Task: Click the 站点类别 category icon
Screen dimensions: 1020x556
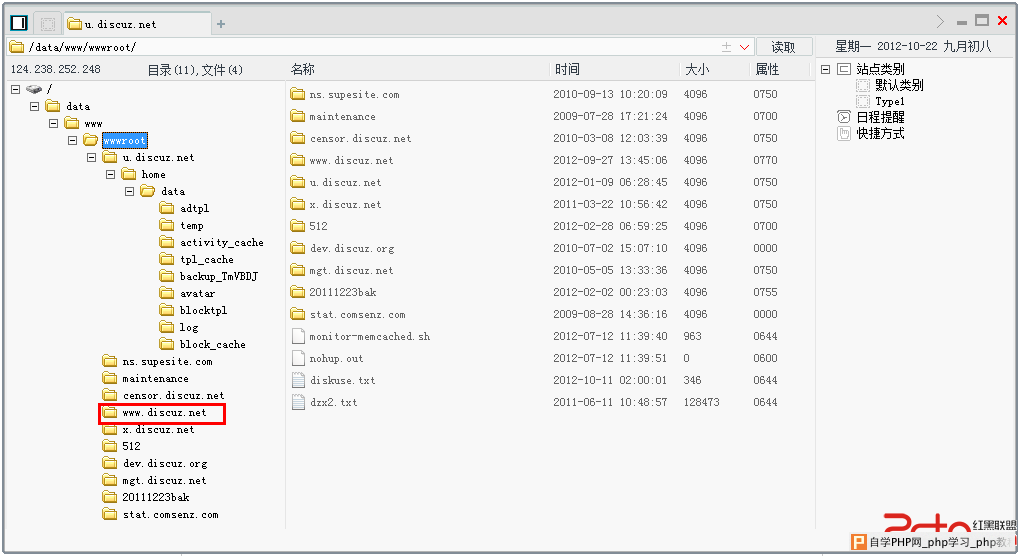Action: coord(844,69)
